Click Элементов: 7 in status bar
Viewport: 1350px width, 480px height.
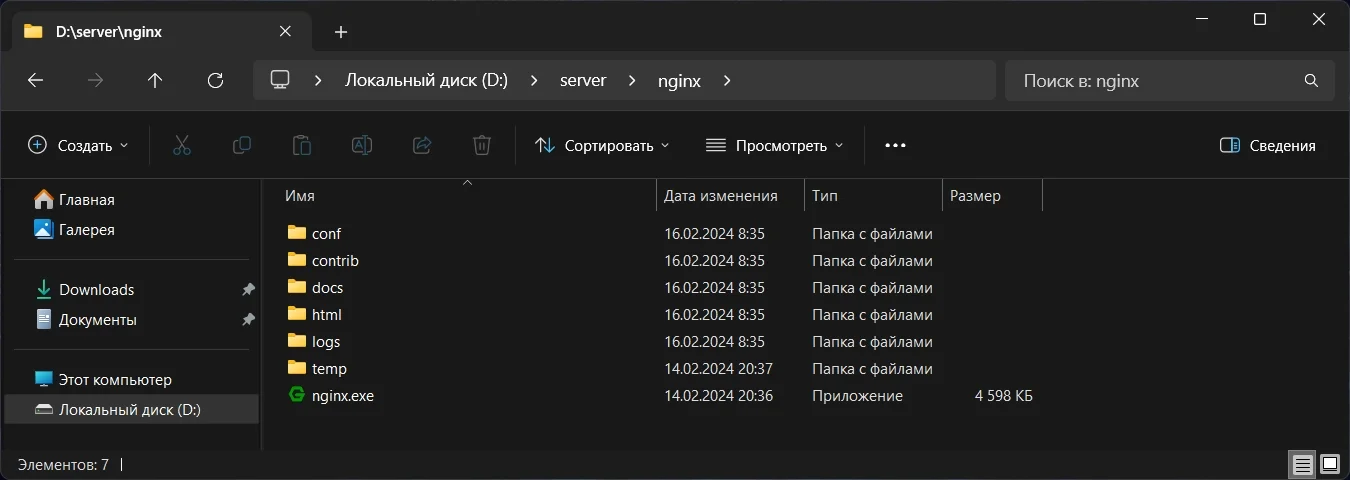(x=63, y=465)
